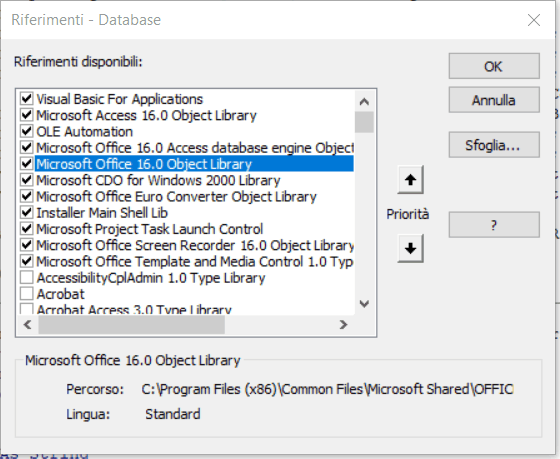
Task: Click the horizontal scrollbar thumb
Action: click(x=131, y=325)
